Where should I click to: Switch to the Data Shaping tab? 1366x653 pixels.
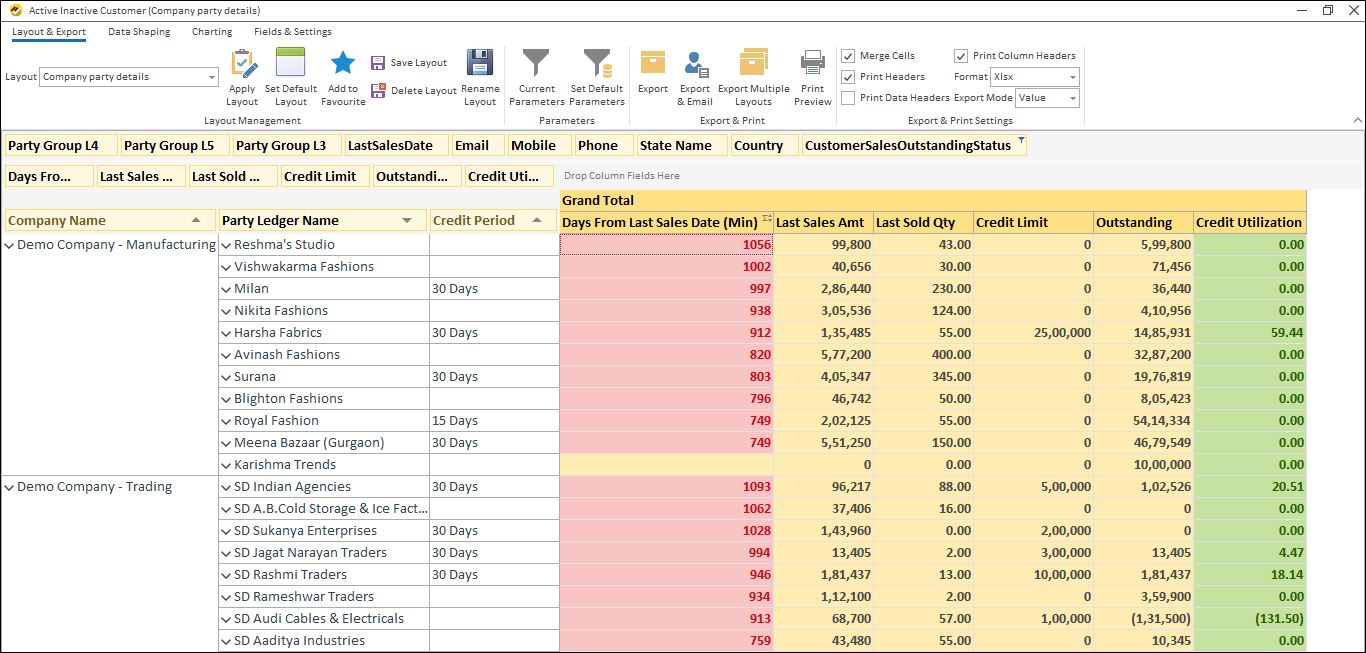(139, 31)
